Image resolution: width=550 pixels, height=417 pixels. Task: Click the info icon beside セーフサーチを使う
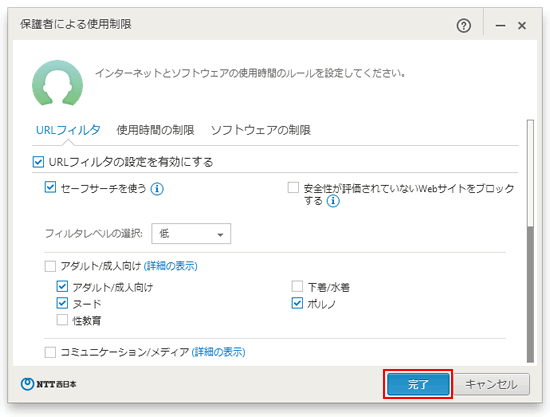click(157, 189)
